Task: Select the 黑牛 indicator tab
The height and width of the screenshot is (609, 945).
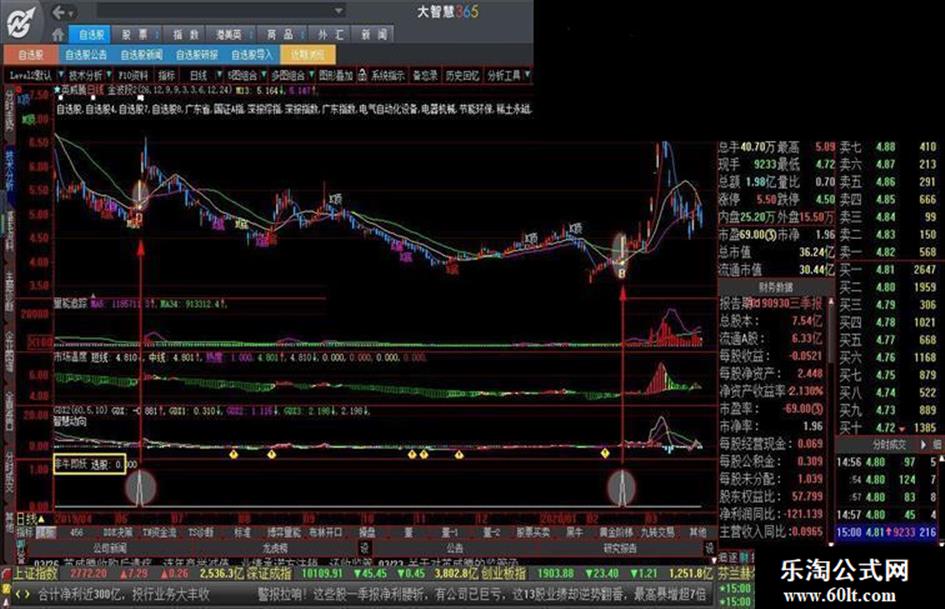Action: 574,532
